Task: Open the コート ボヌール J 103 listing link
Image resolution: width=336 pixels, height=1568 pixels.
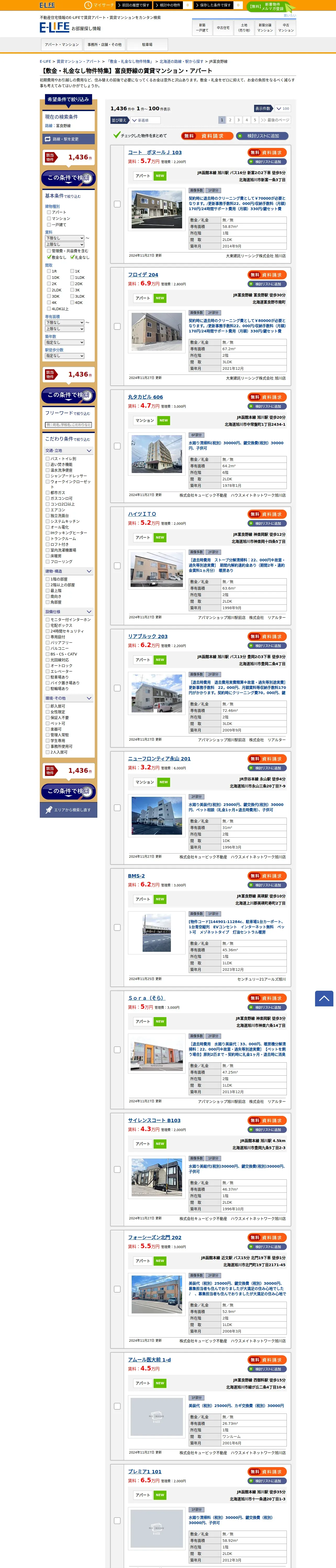Action: 155,152
